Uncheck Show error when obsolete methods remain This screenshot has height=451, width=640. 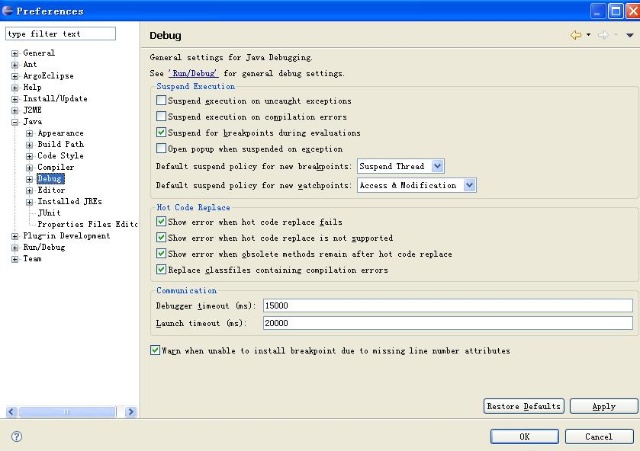click(x=161, y=253)
